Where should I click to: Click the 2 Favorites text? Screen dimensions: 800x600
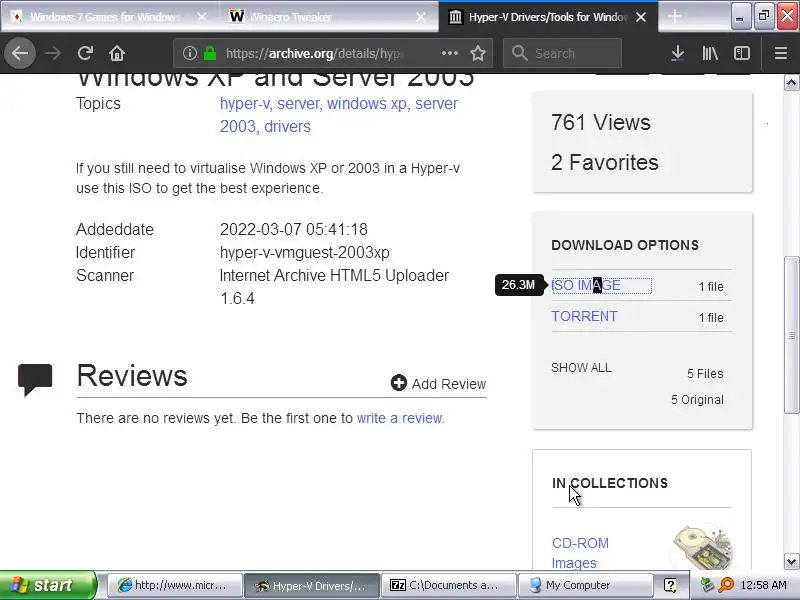[x=605, y=162]
